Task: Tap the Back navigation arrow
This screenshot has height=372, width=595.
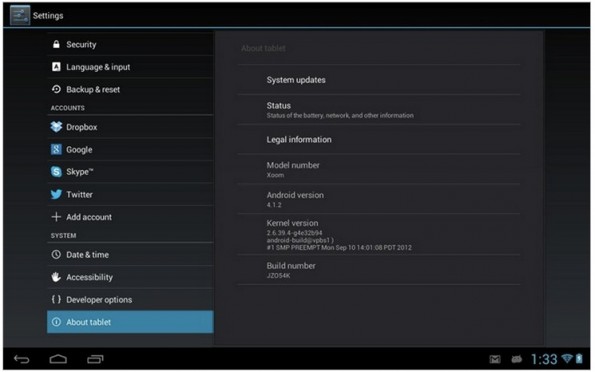Action: tap(22, 359)
